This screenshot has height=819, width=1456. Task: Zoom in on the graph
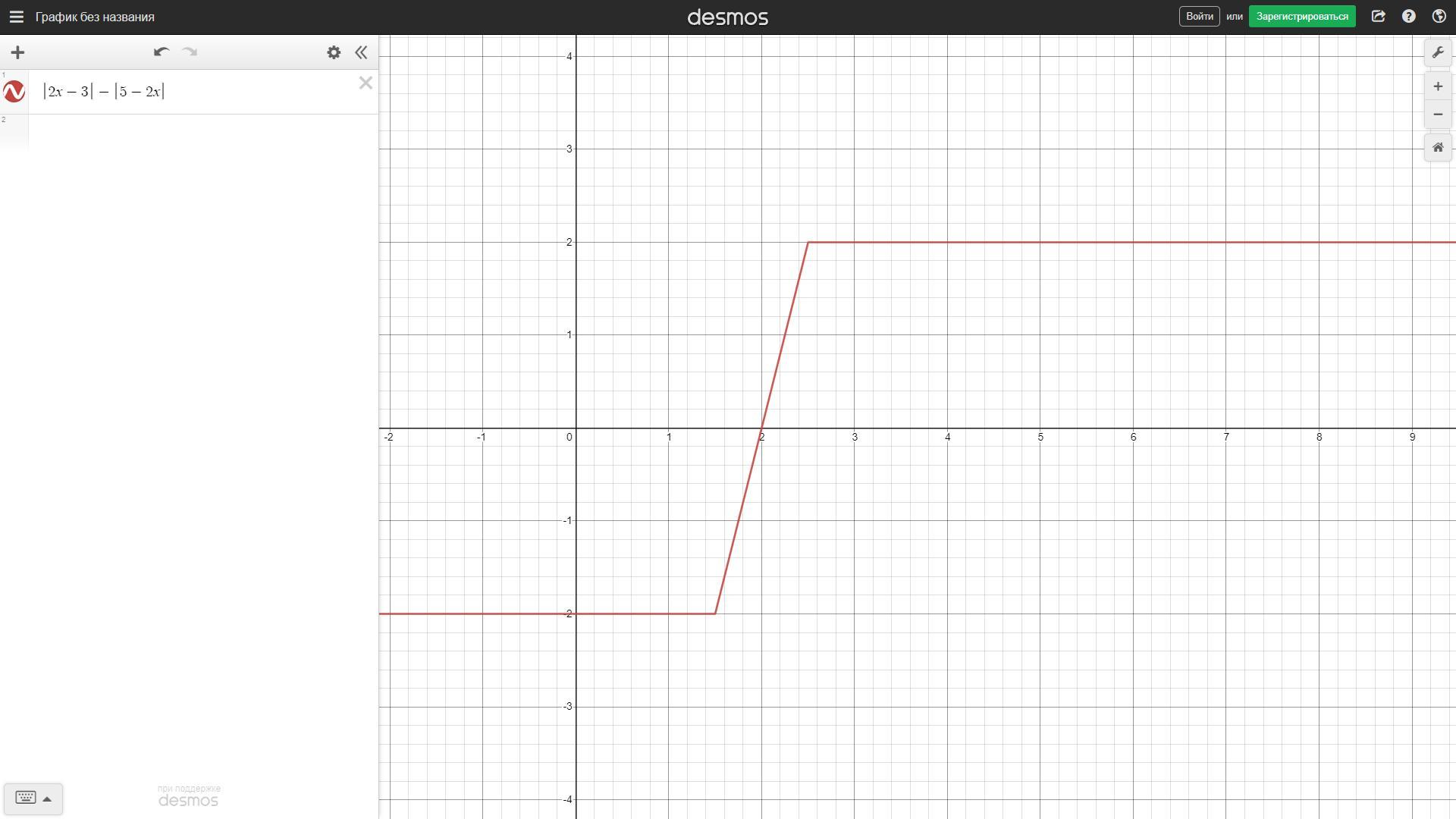tap(1437, 86)
